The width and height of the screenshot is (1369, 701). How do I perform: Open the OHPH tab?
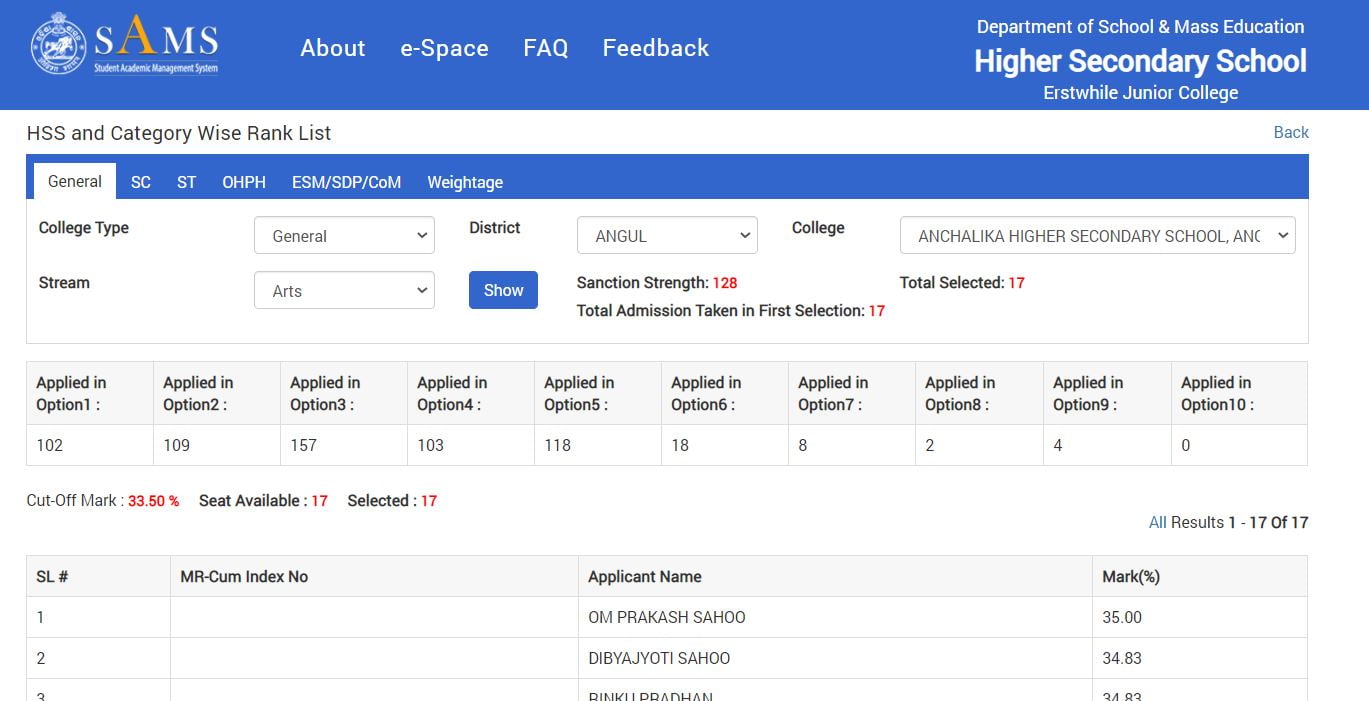pos(244,182)
